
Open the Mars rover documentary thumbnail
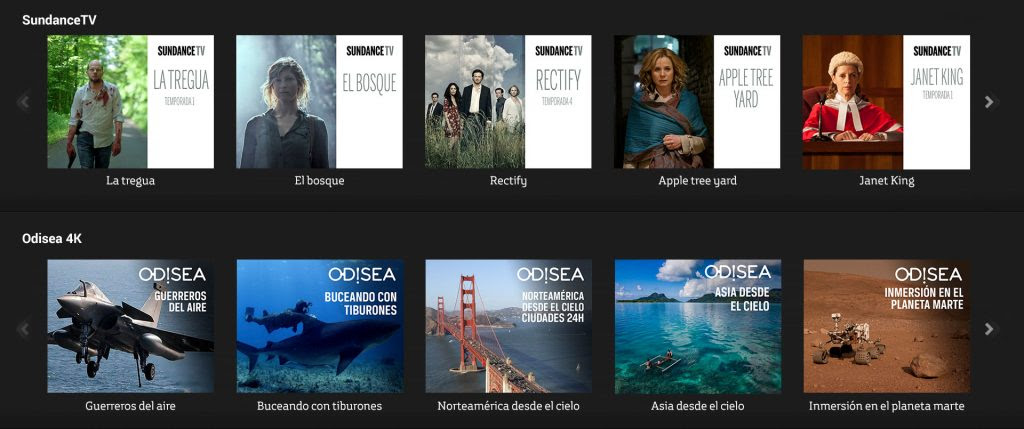pyautogui.click(x=886, y=326)
